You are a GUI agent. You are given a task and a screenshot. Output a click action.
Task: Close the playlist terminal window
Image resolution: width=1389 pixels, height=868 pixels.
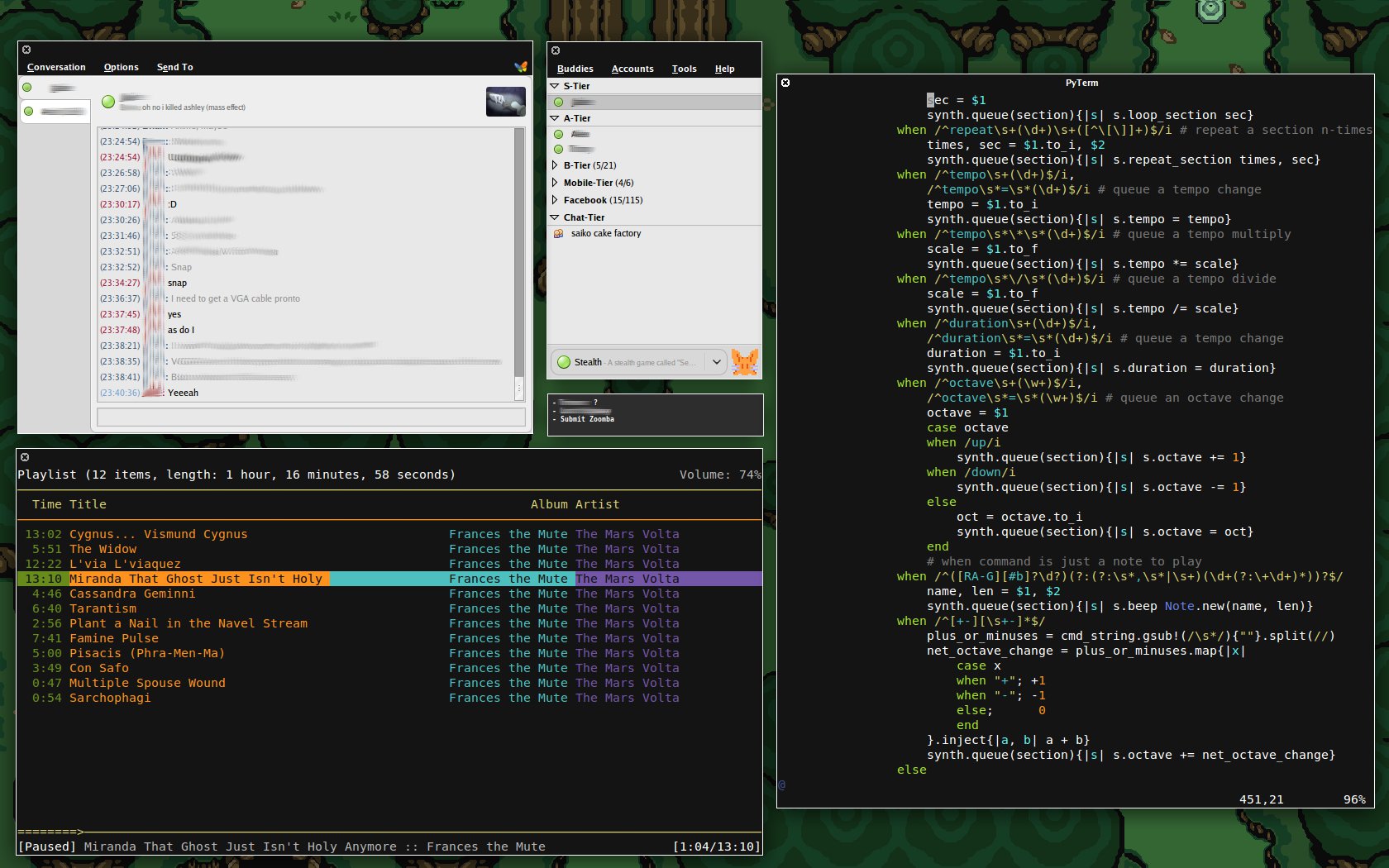(25, 457)
